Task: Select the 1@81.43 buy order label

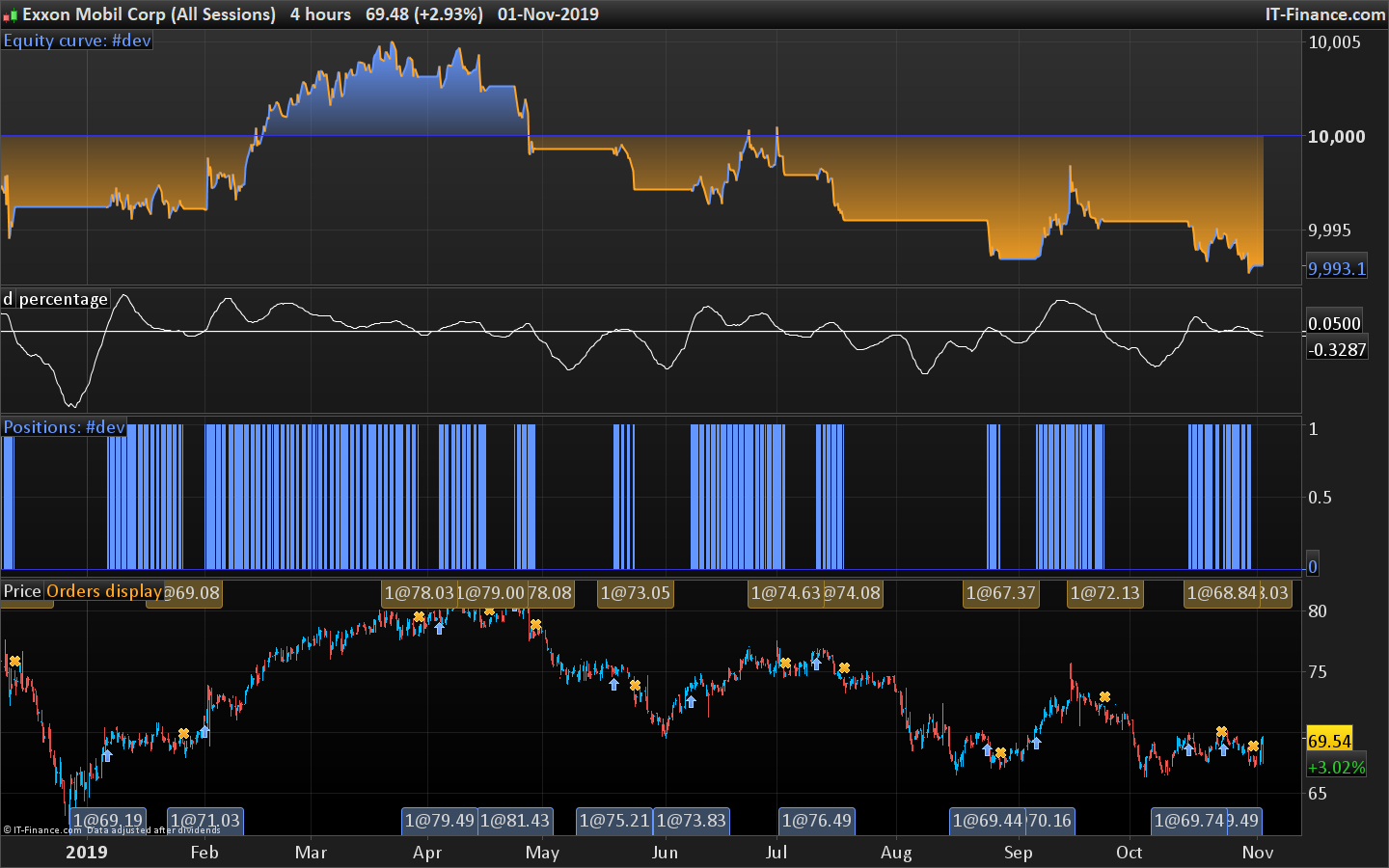Action: point(515,821)
